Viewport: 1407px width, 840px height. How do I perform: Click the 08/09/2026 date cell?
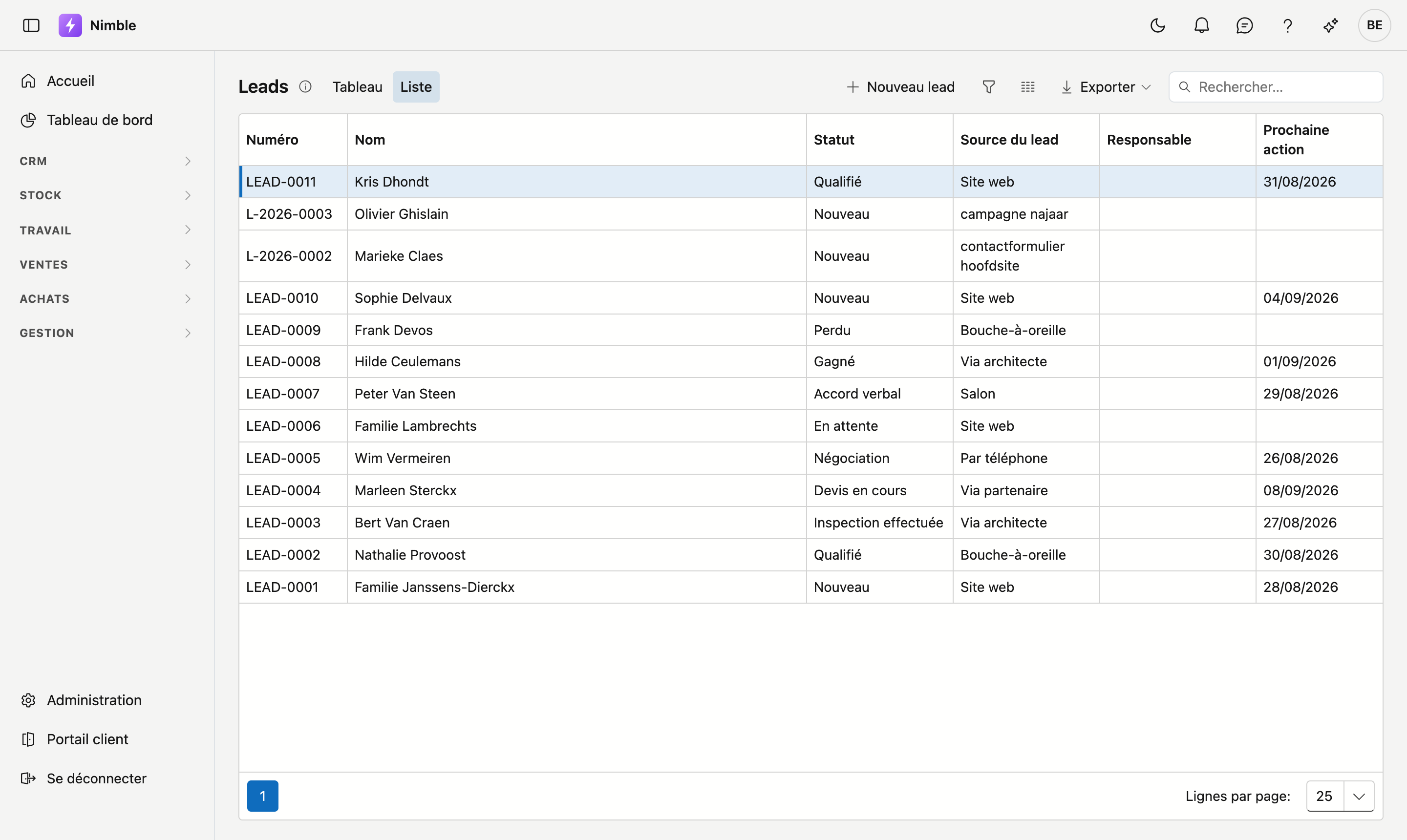point(1319,490)
